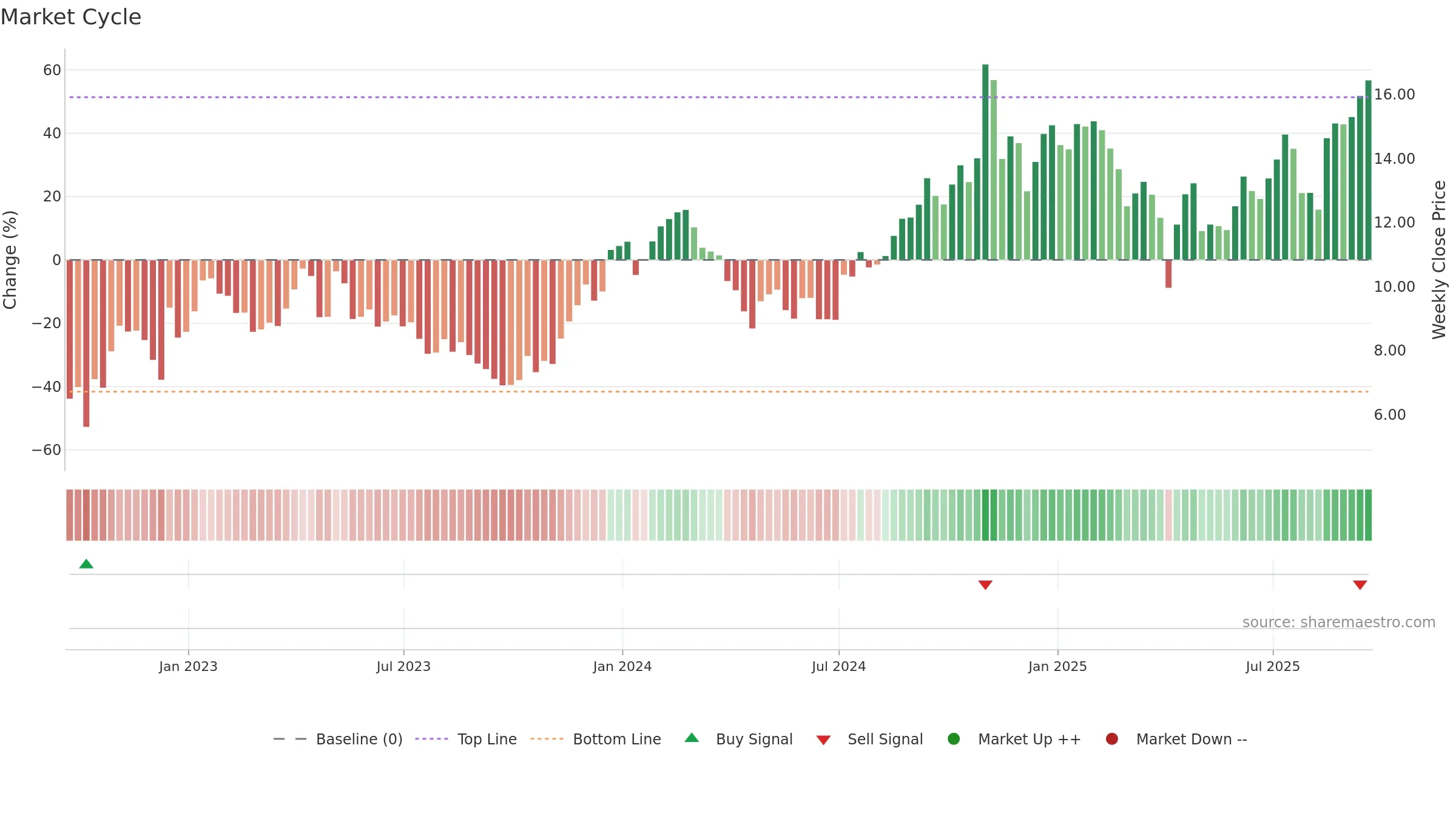Toggle the Top Line legend entry

(x=466, y=739)
